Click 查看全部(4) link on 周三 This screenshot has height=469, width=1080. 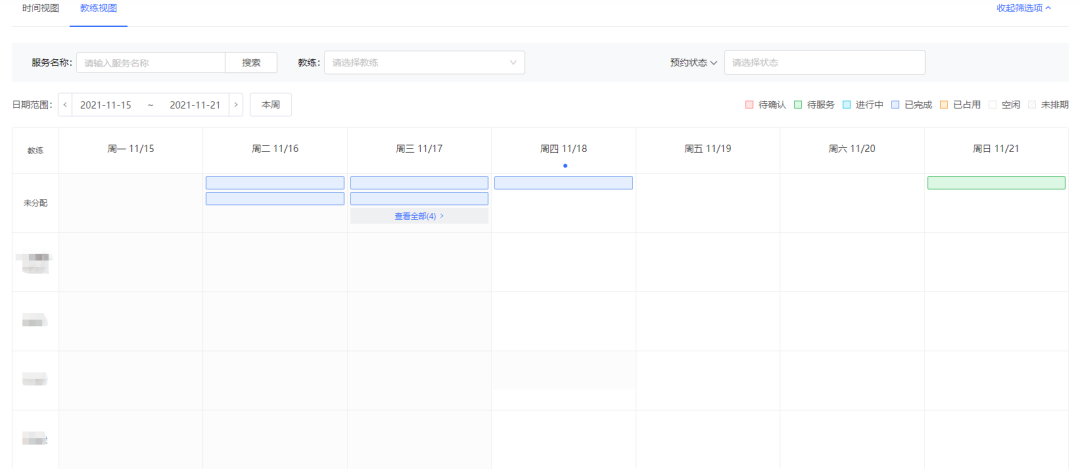coord(419,216)
